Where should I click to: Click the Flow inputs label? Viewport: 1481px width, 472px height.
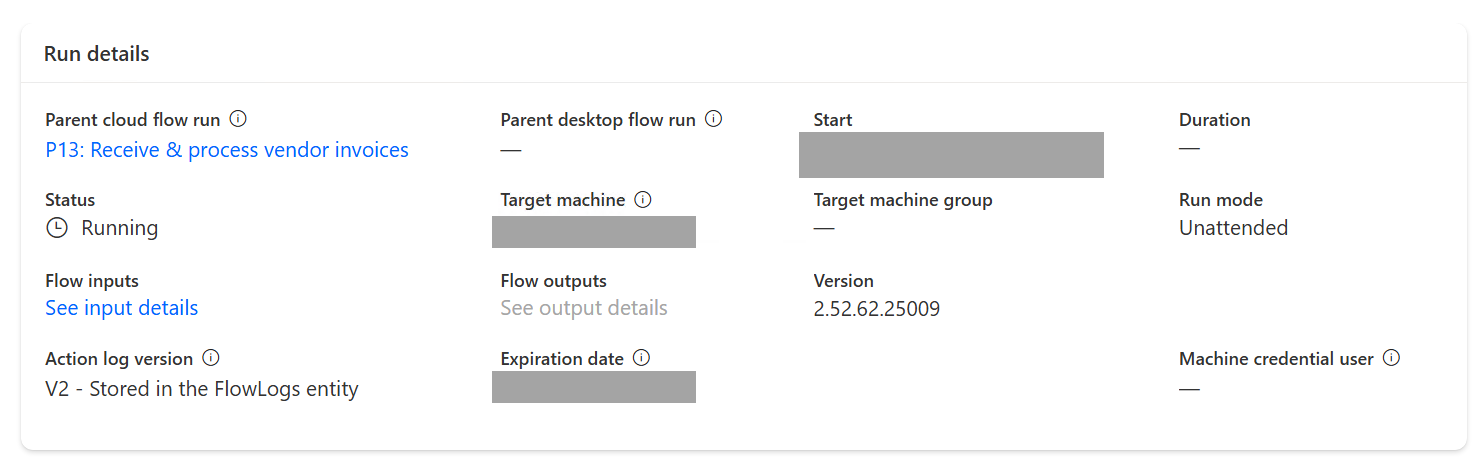pyautogui.click(x=92, y=281)
